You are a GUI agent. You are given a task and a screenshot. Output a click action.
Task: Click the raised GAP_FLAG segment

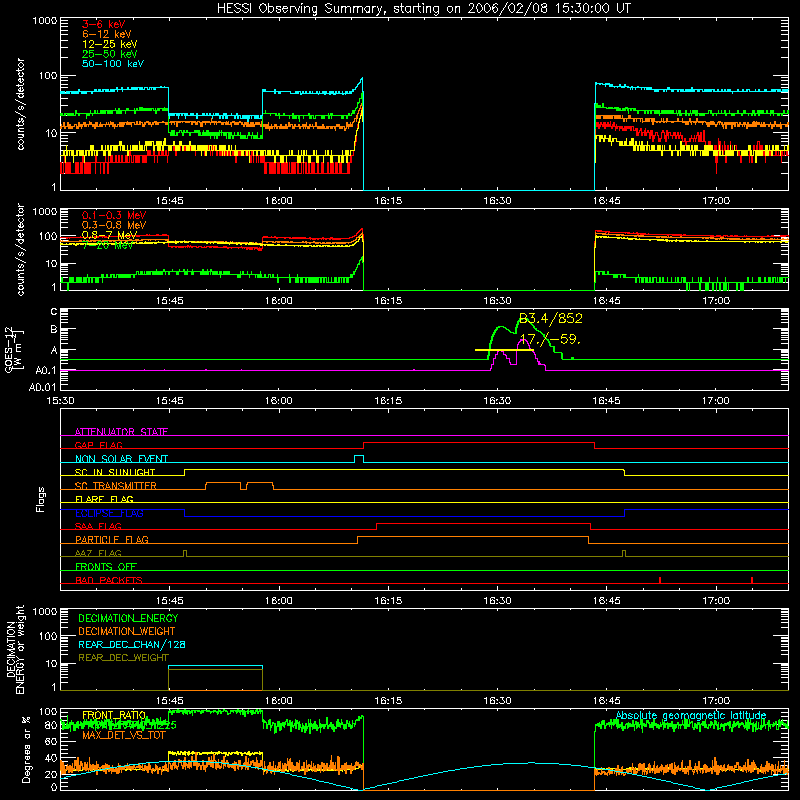(479, 443)
